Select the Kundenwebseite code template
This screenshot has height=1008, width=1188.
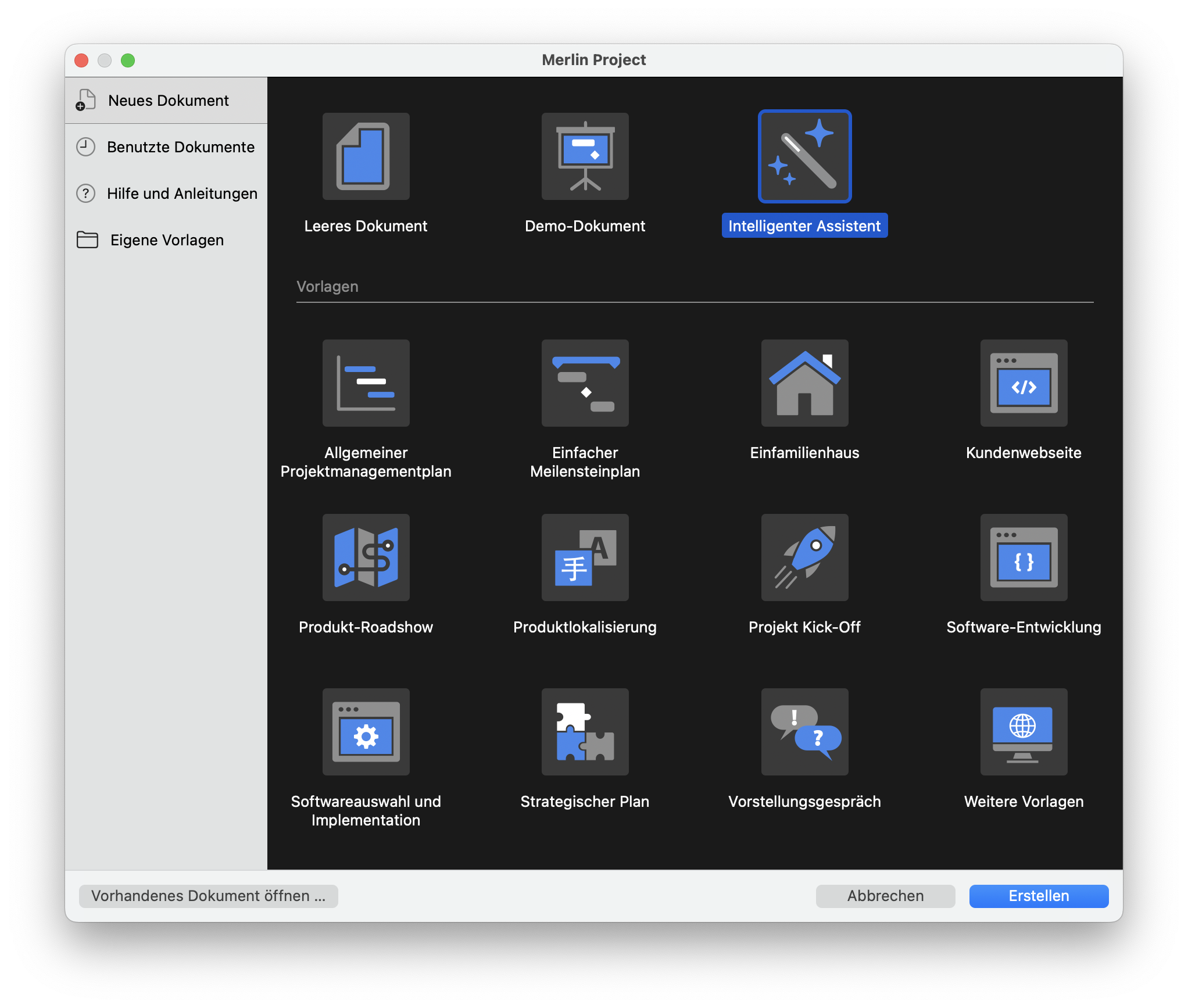pos(1024,383)
